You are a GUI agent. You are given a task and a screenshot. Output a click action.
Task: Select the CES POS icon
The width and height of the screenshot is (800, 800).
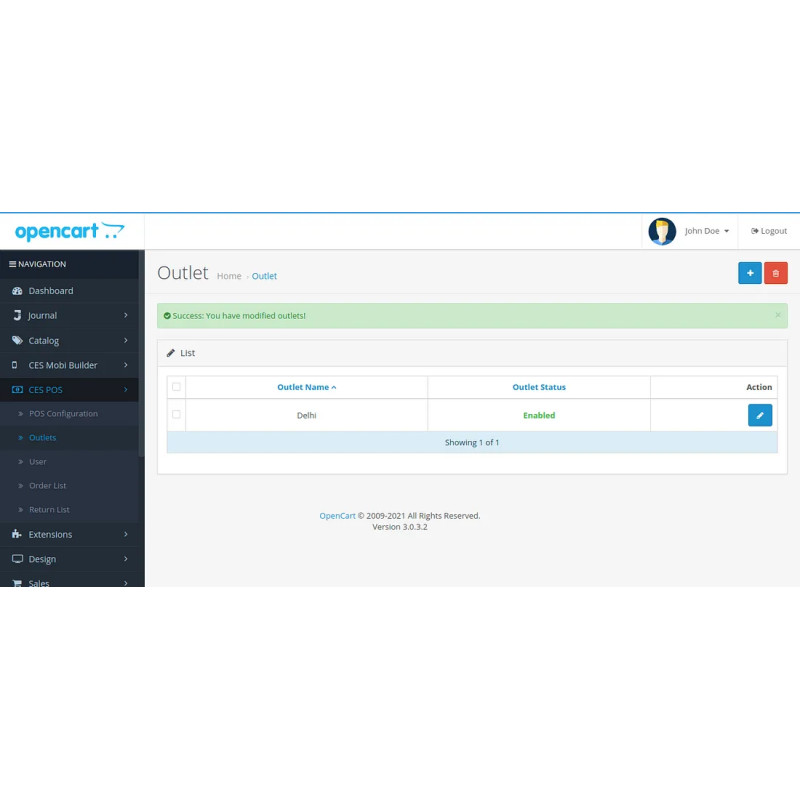[17, 389]
